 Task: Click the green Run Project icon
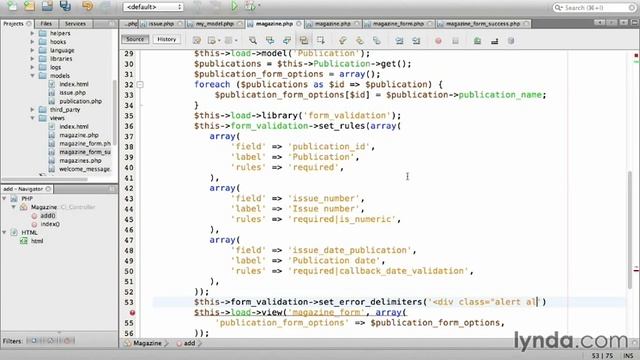click(234, 6)
